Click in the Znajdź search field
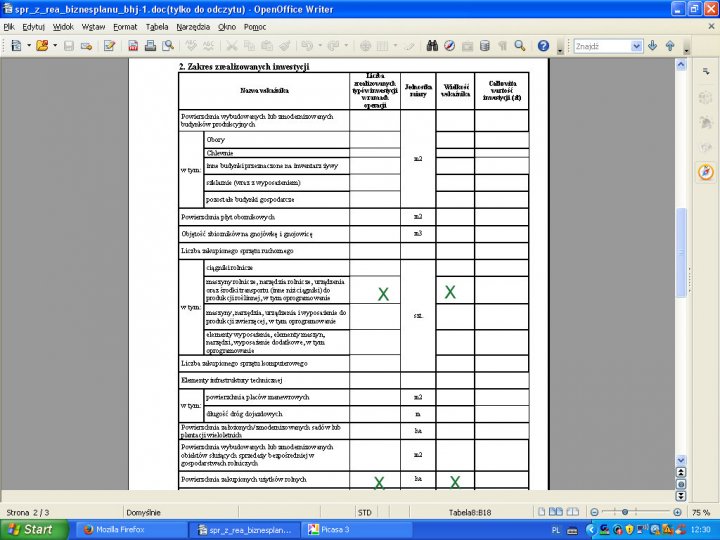The height and width of the screenshot is (540, 720). [602, 46]
